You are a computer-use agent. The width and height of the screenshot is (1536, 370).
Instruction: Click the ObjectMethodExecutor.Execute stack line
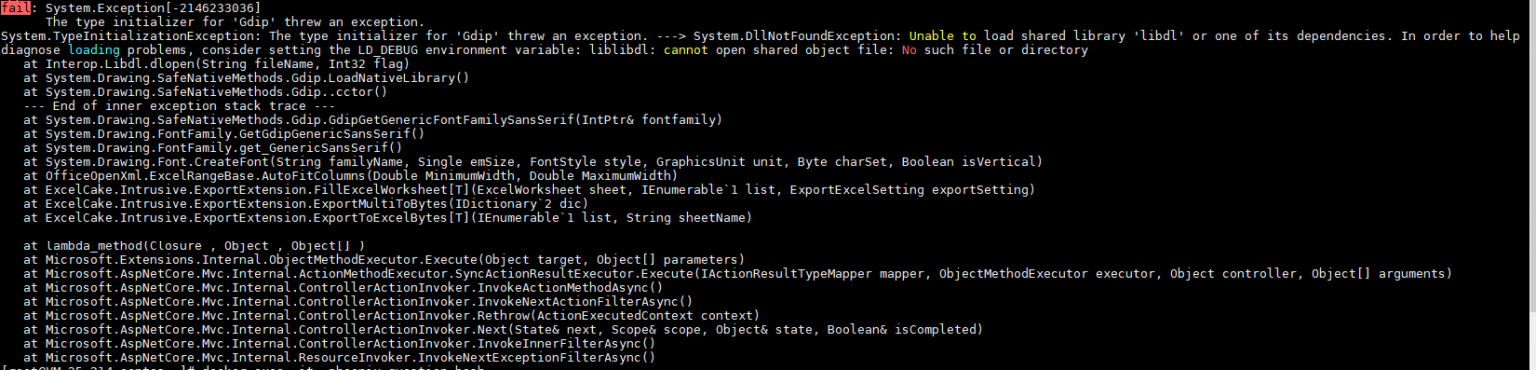coord(384,259)
